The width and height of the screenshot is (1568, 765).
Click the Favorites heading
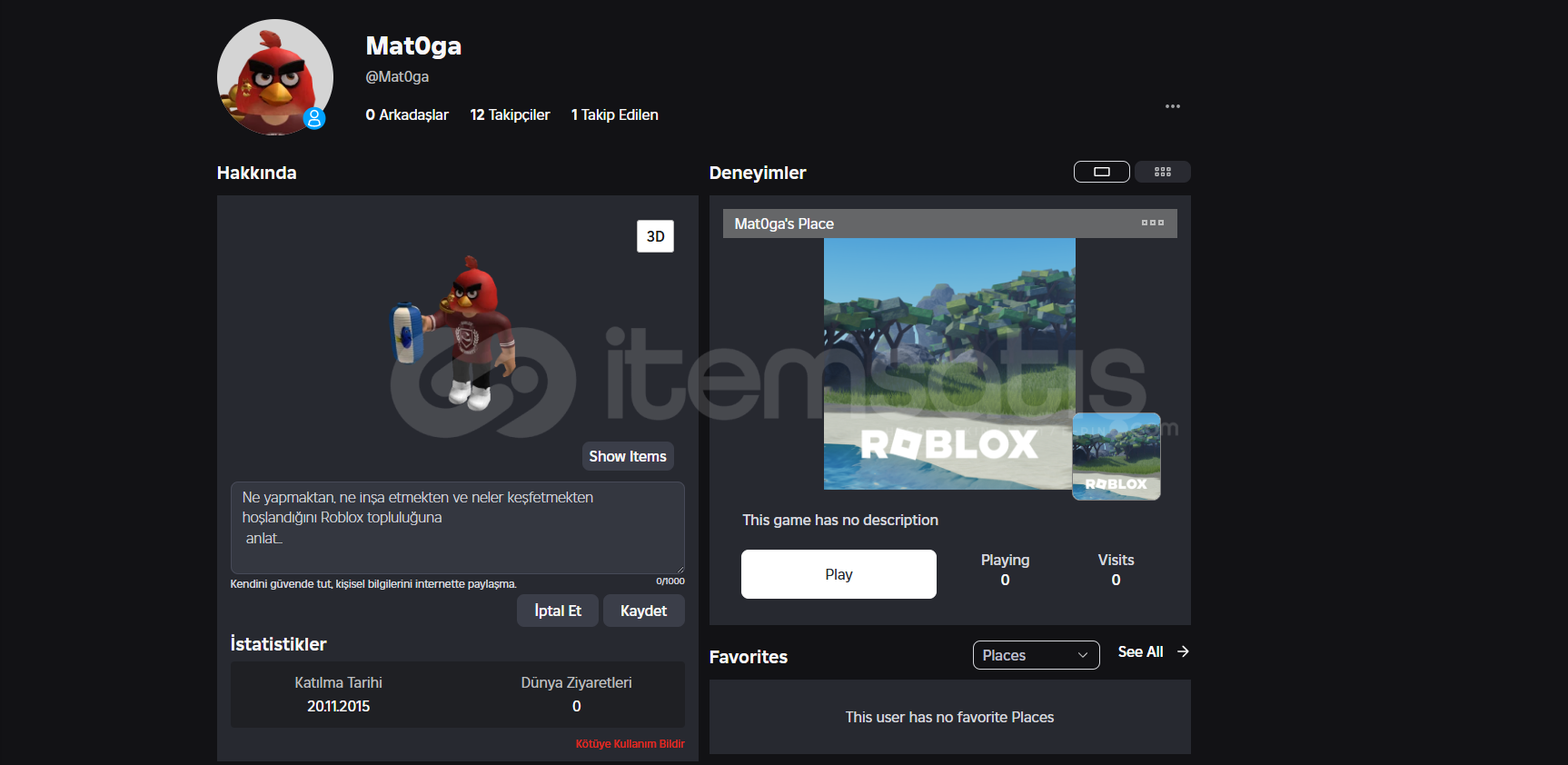tap(749, 657)
